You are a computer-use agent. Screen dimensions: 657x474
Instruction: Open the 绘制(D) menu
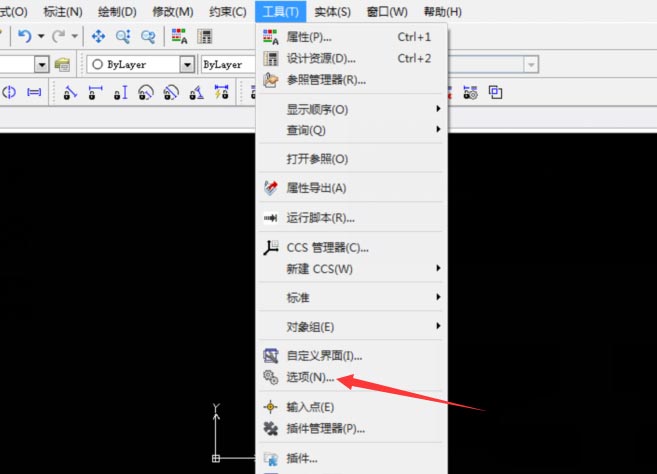coord(117,12)
